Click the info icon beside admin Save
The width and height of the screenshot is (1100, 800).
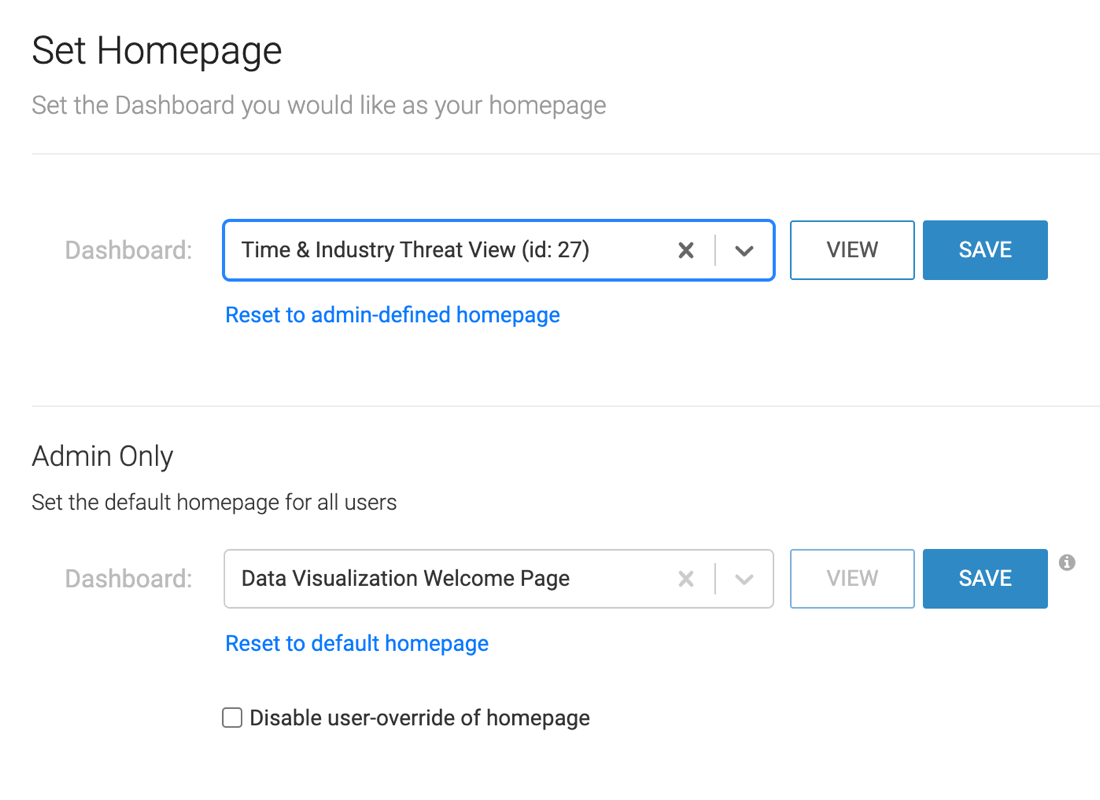tap(1067, 563)
